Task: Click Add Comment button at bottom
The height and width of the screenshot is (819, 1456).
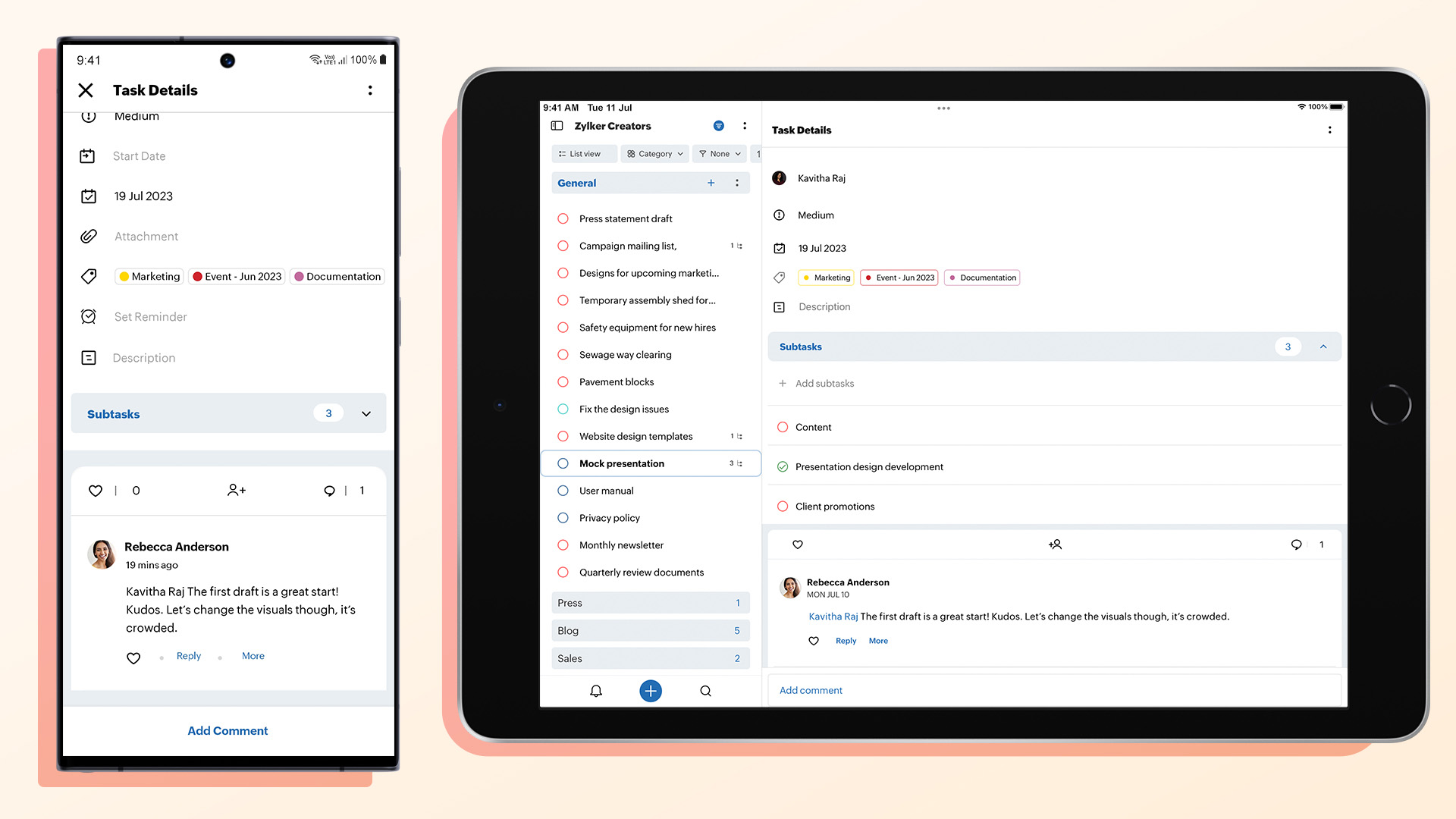Action: [227, 730]
